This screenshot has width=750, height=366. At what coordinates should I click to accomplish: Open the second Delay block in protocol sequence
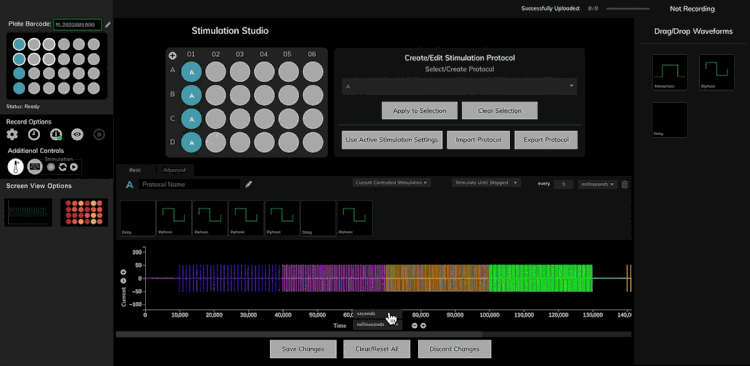tap(318, 218)
